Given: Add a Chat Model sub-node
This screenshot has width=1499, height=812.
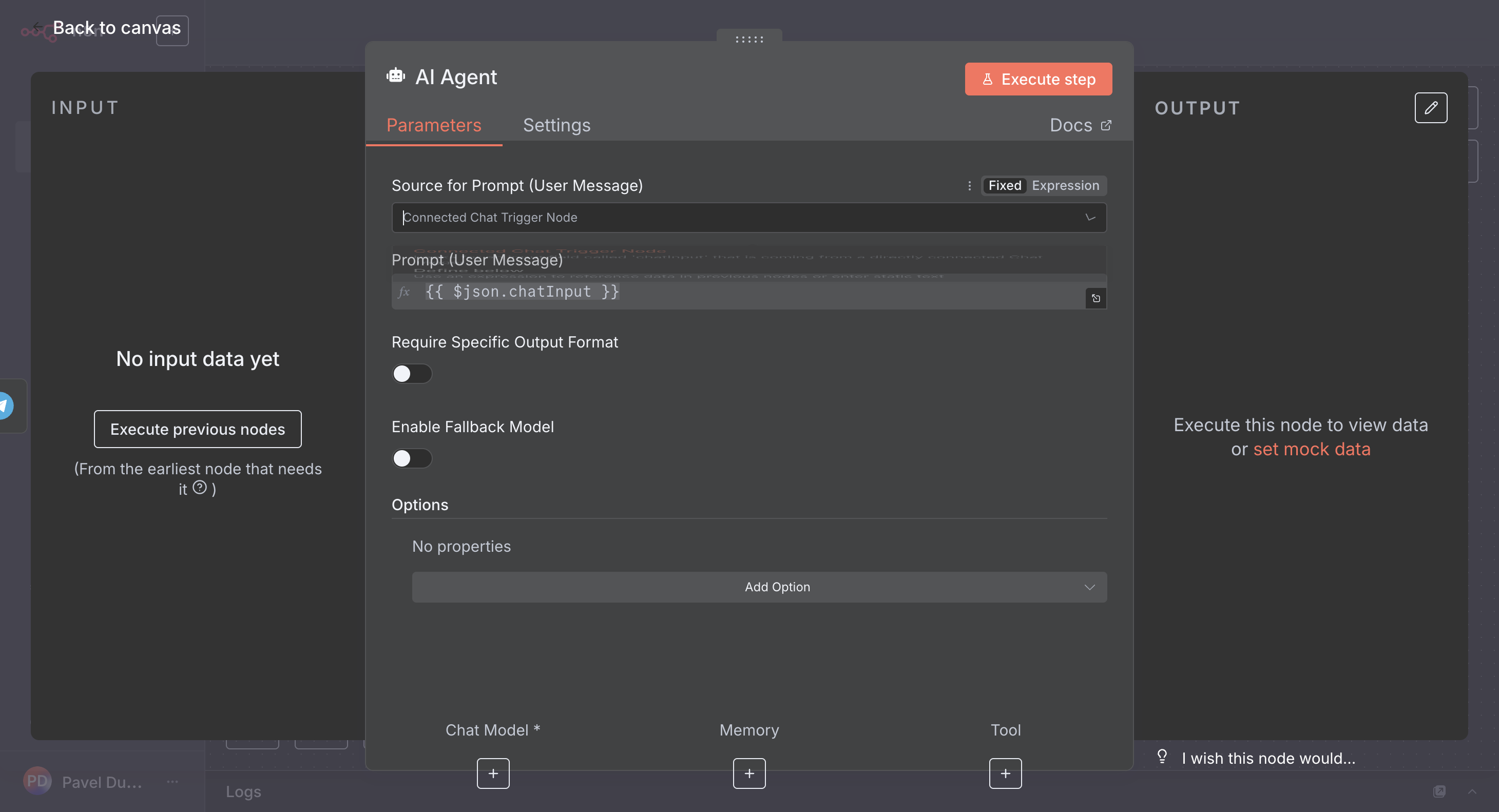Looking at the screenshot, I should point(493,773).
